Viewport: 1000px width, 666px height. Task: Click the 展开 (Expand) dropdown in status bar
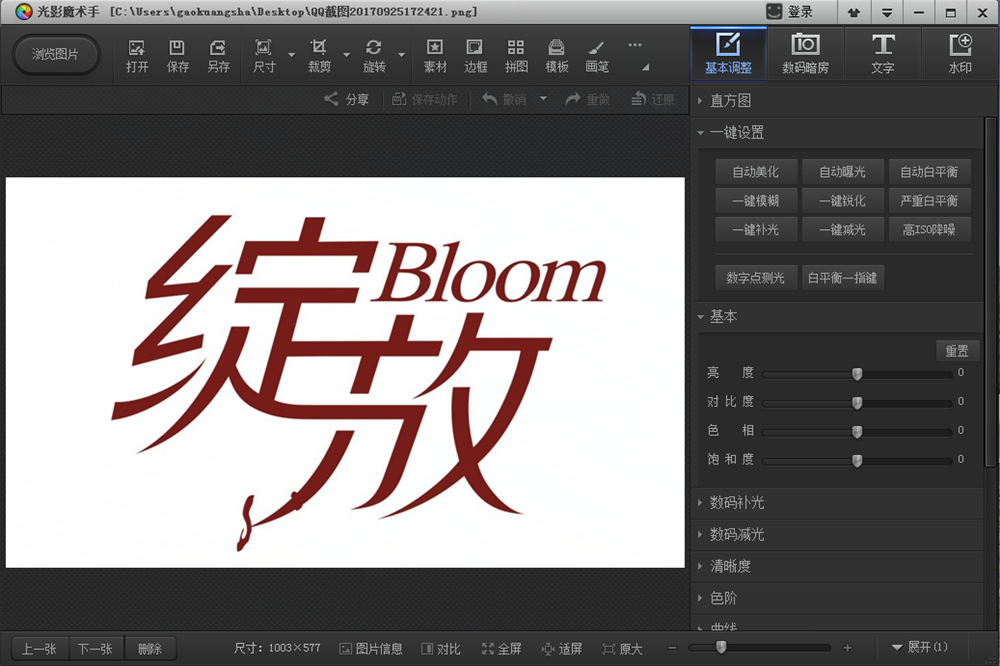tap(919, 648)
